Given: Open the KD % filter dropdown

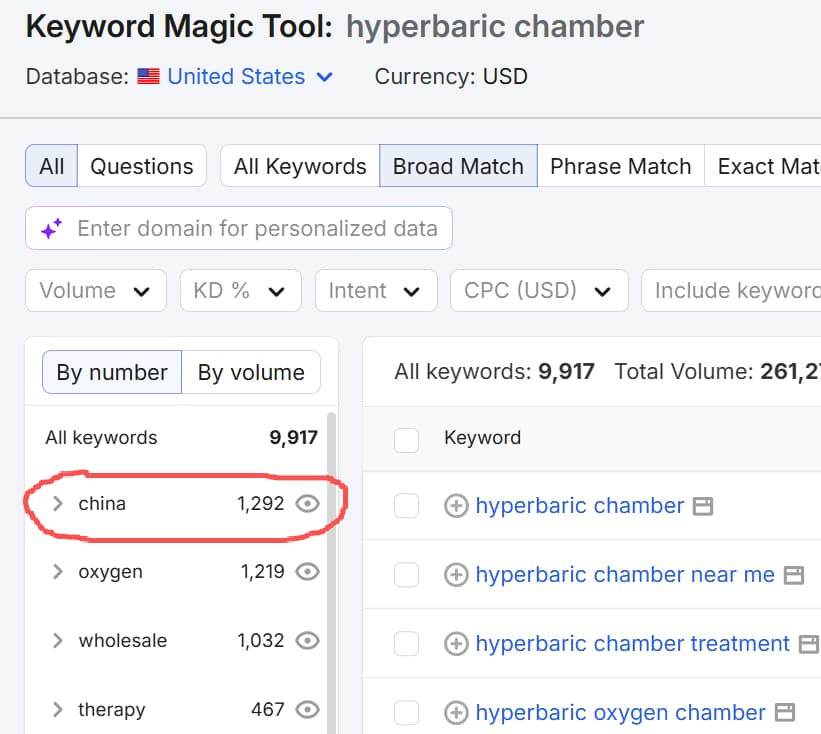Looking at the screenshot, I should tap(240, 291).
